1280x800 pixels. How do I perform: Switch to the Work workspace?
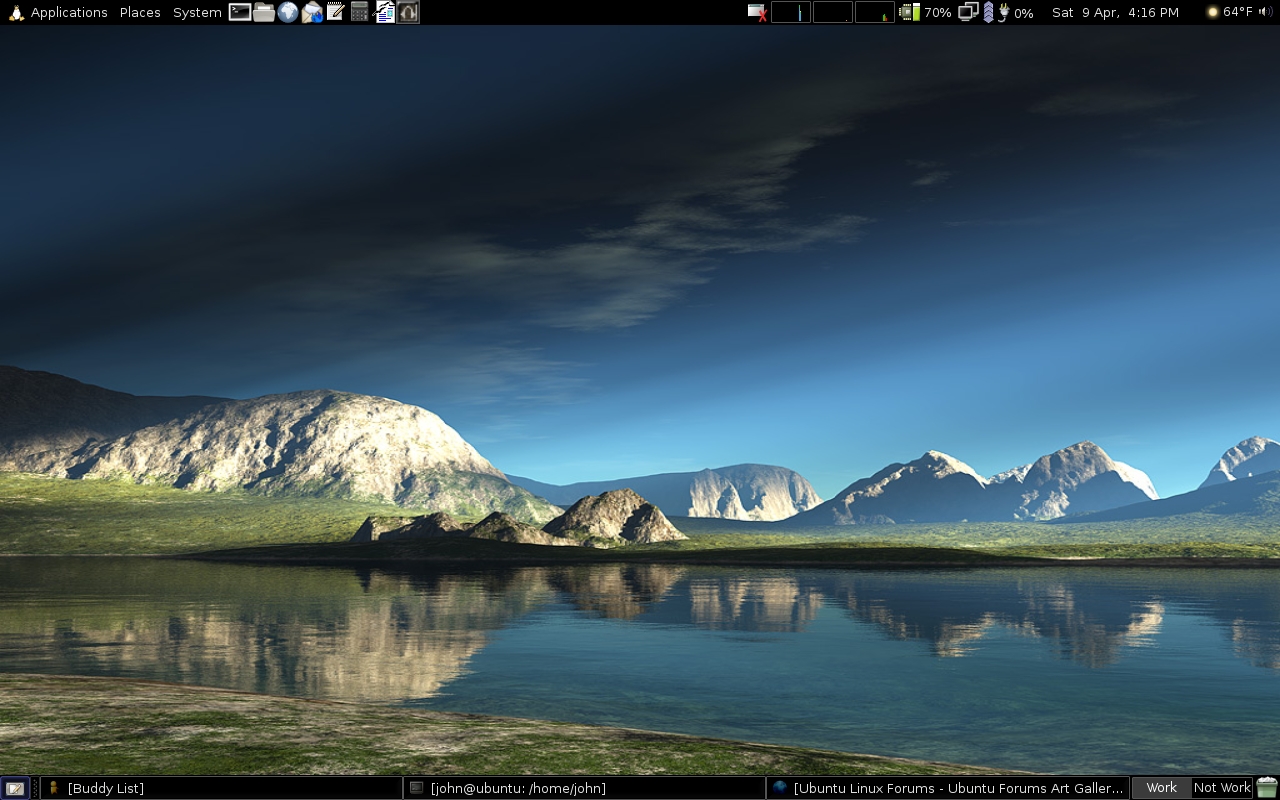pyautogui.click(x=1162, y=788)
